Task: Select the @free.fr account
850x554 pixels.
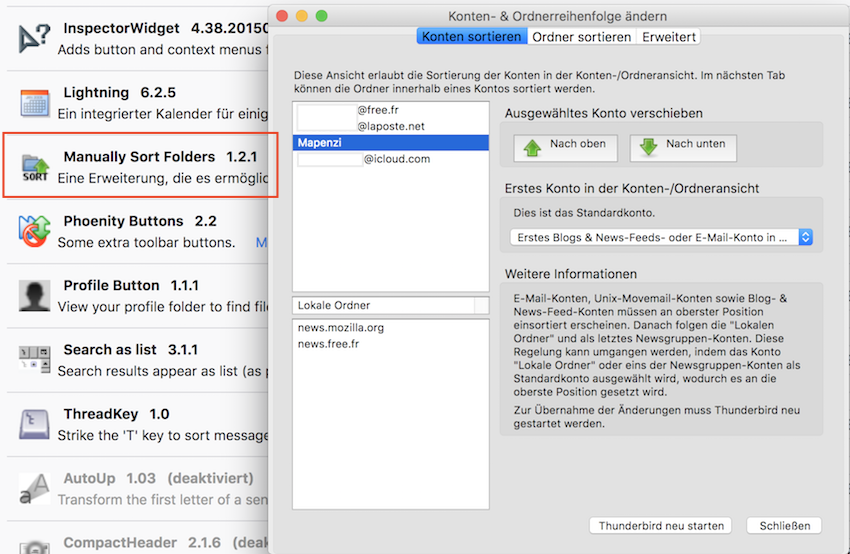Action: pyautogui.click(x=390, y=110)
